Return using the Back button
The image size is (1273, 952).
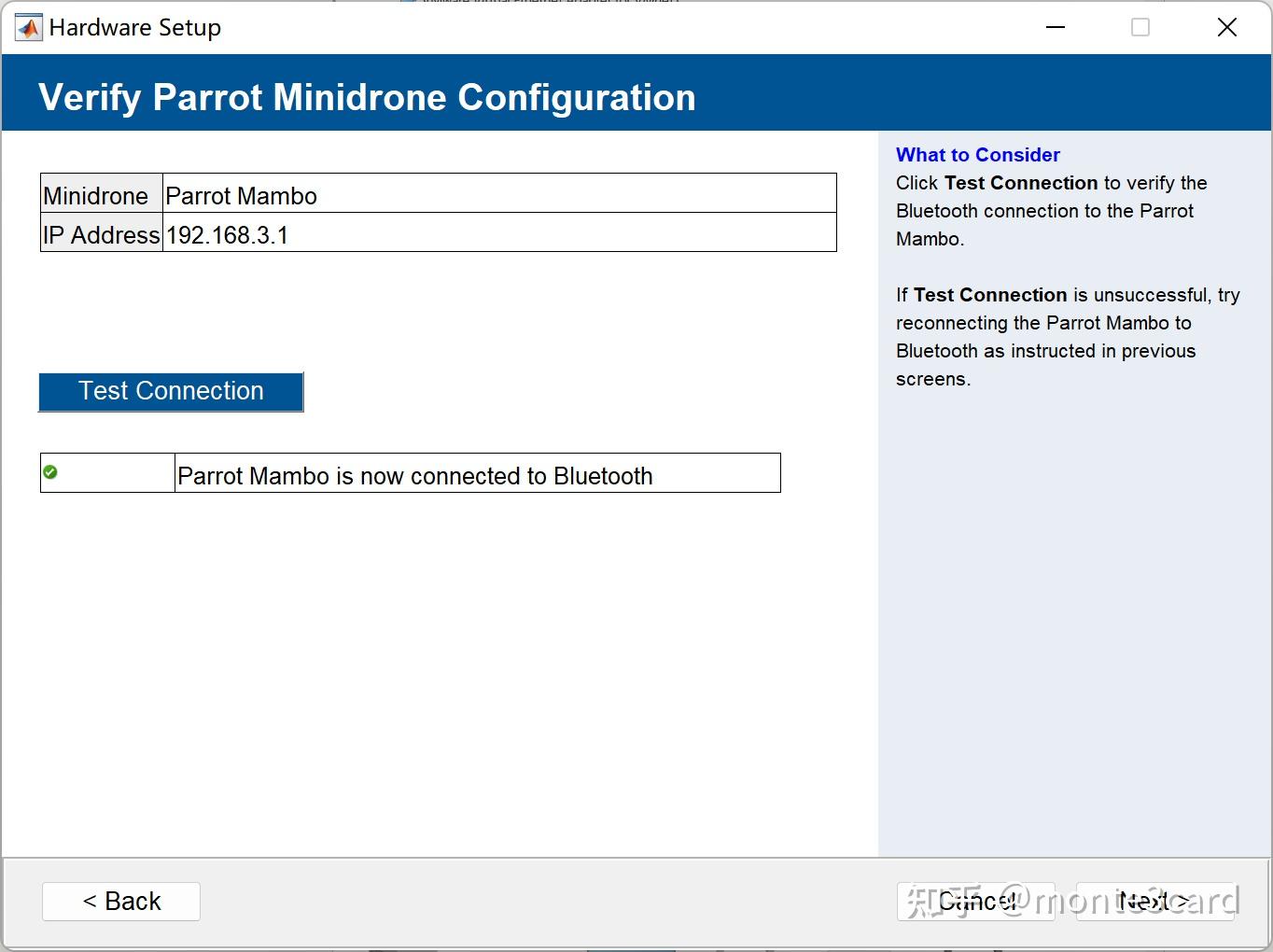coord(120,901)
